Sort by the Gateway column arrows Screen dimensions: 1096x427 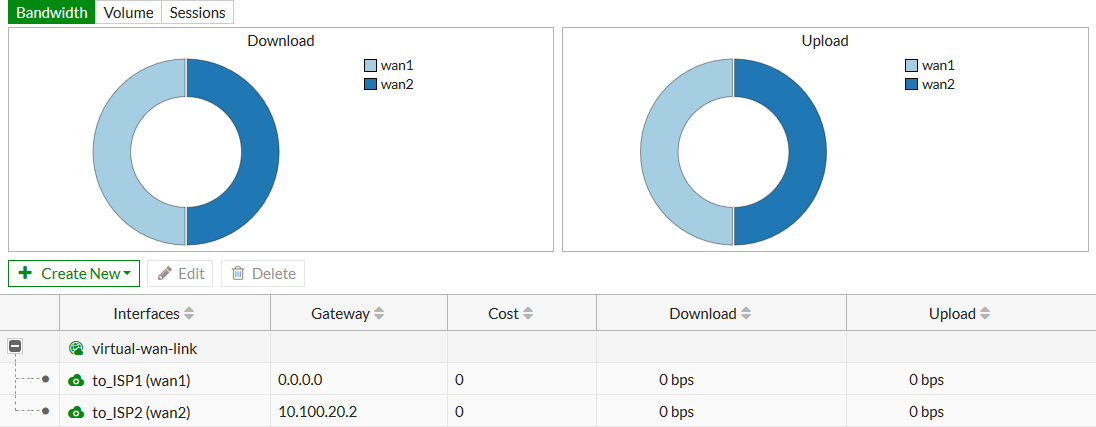coord(379,314)
